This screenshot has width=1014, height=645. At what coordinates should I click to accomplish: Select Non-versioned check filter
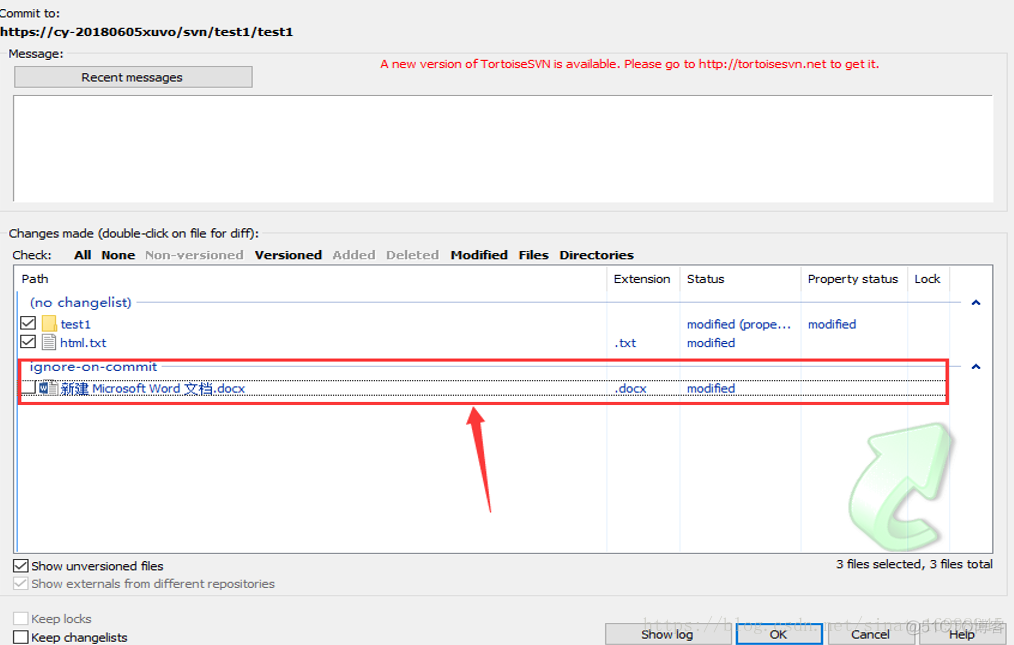coord(194,255)
